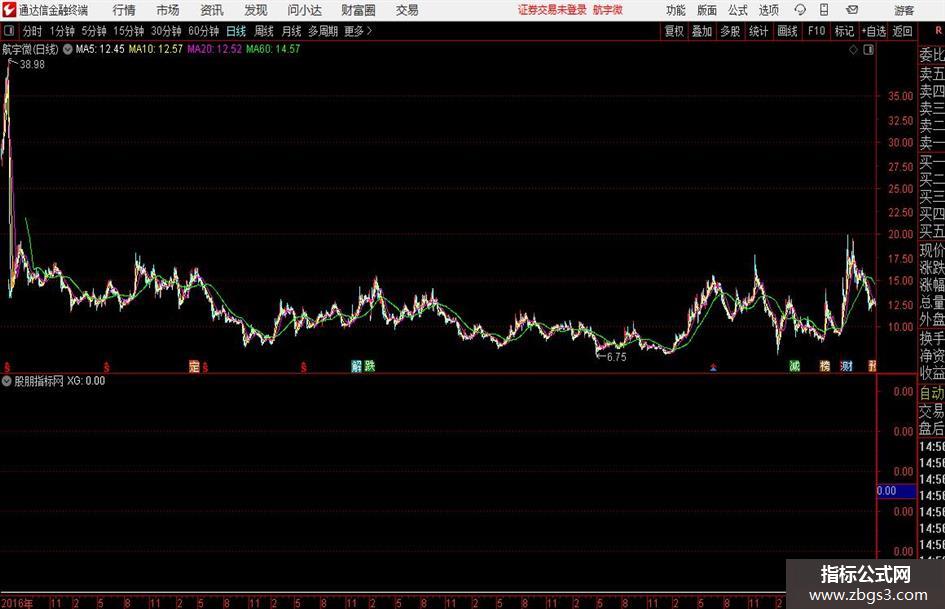Select the 日线 daily period tab
The width and height of the screenshot is (945, 609).
pos(236,31)
